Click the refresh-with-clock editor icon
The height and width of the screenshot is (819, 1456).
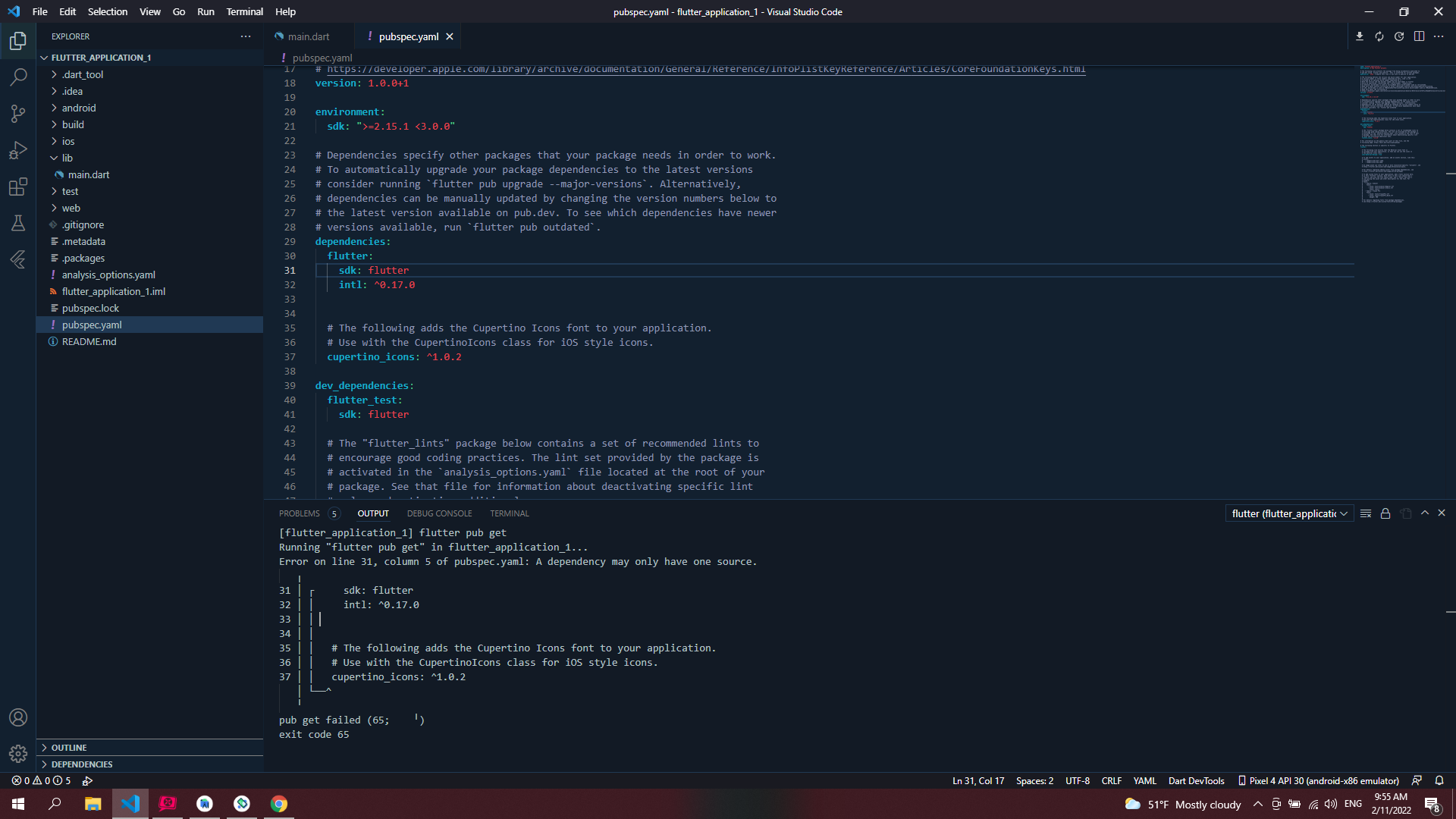pyautogui.click(x=1399, y=36)
